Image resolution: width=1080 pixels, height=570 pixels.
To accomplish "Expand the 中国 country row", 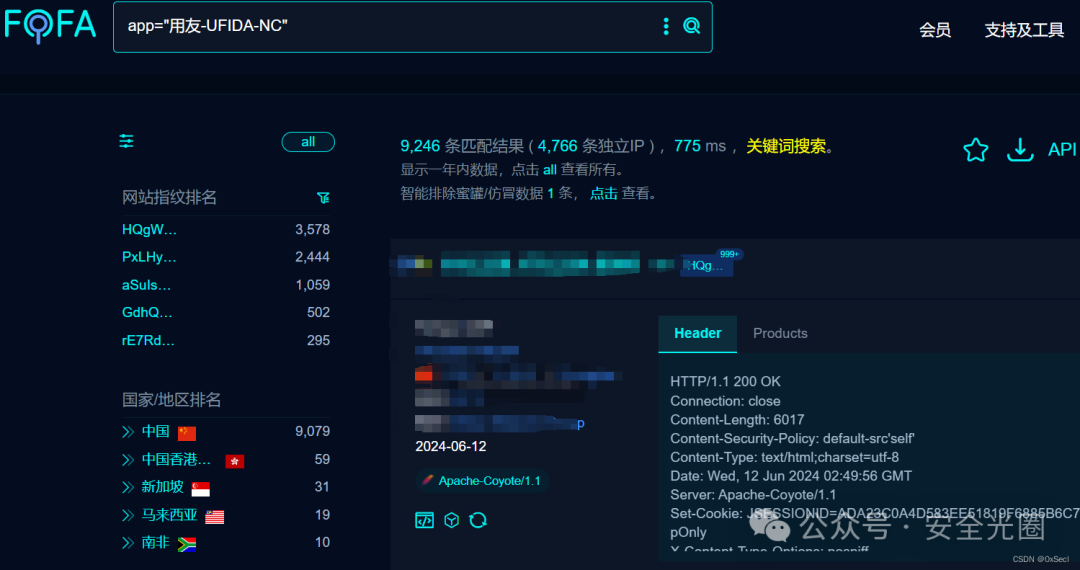I will 127,432.
